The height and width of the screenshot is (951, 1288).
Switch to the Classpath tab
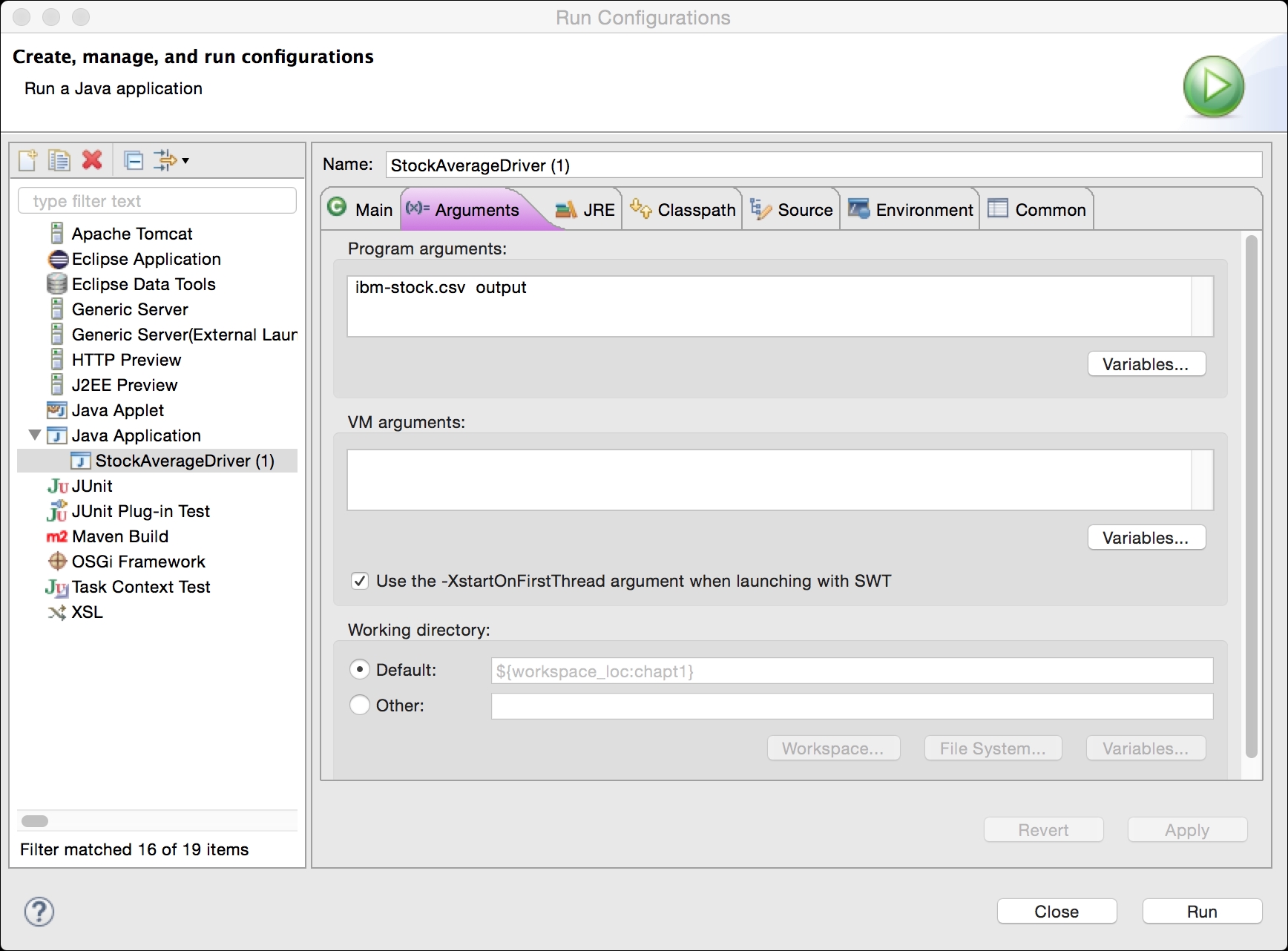[x=682, y=209]
